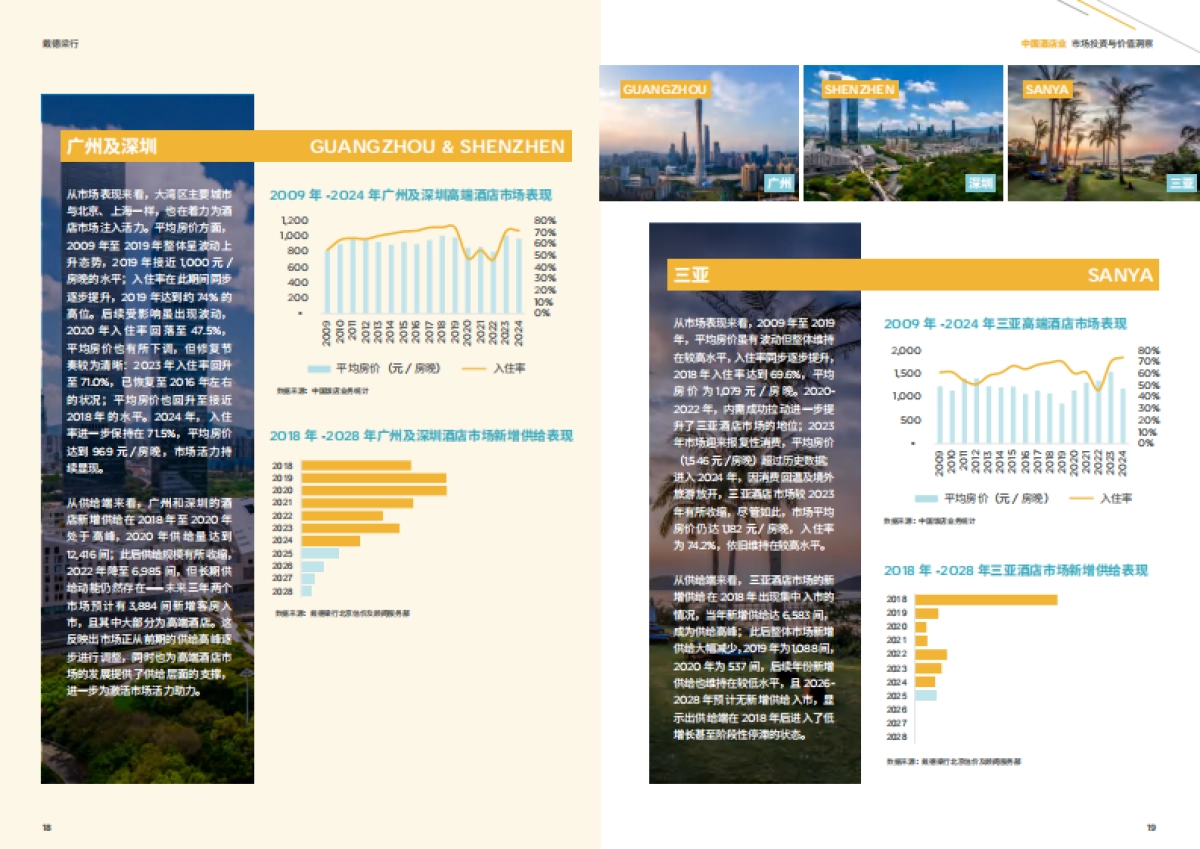Screen dimensions: 1200x849
Task: Select the 广州 tag on Guangzhou photo
Action: click(x=779, y=183)
